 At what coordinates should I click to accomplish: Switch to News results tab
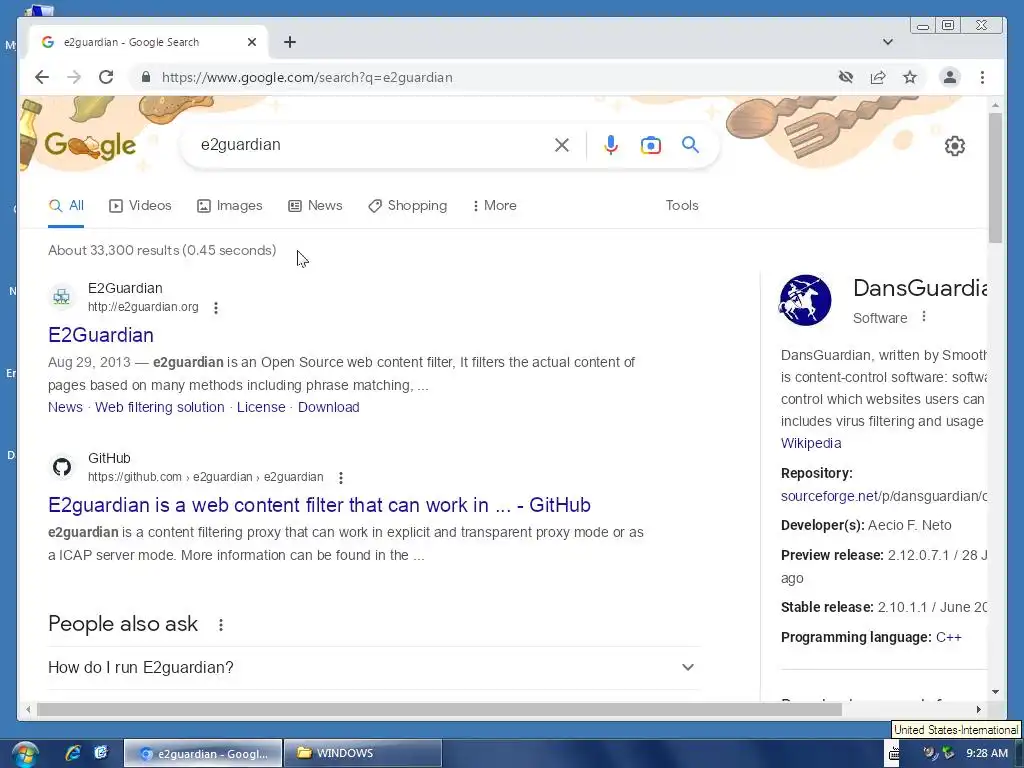pos(315,205)
